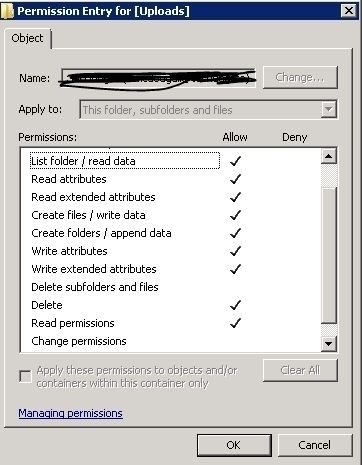Confirm with the OK button

[234, 445]
